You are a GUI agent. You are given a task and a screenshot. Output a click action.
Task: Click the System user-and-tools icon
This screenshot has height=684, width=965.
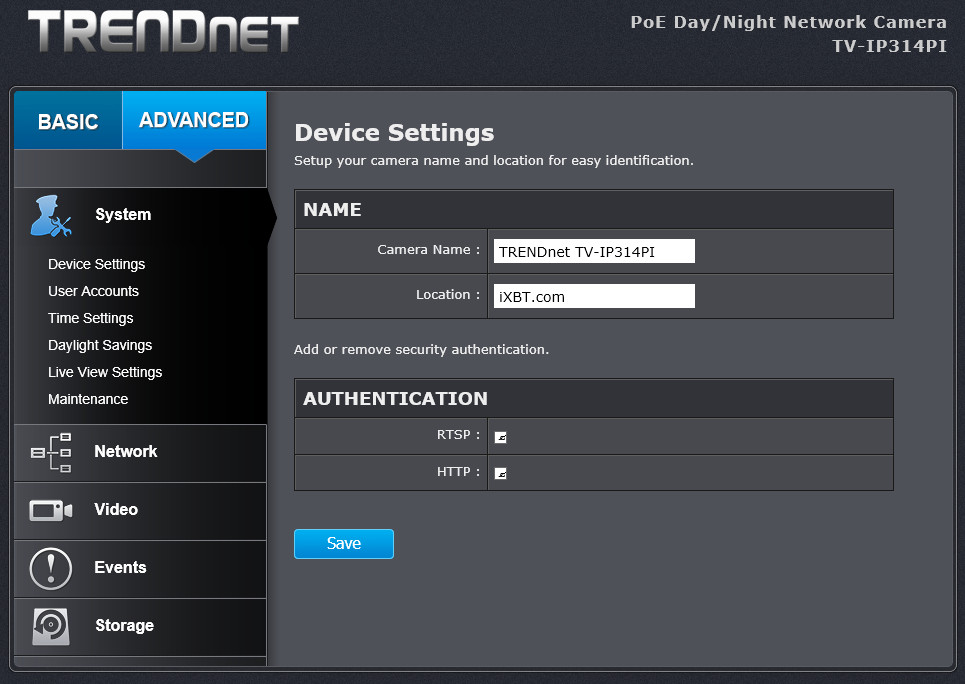51,215
